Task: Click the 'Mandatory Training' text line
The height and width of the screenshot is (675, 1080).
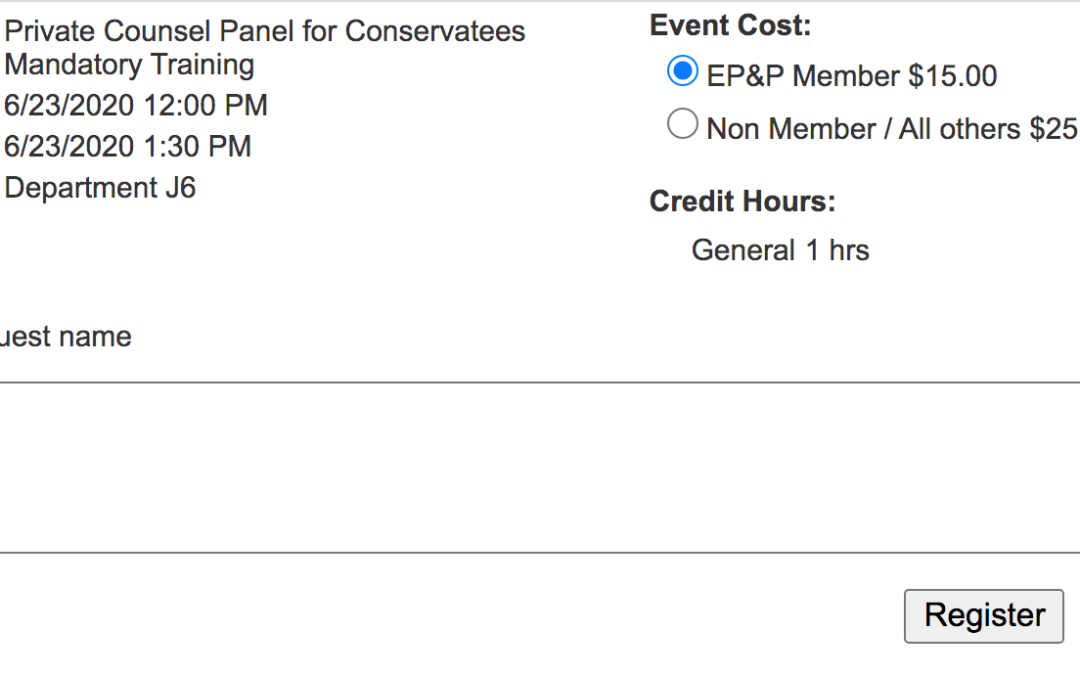Action: pyautogui.click(x=129, y=65)
